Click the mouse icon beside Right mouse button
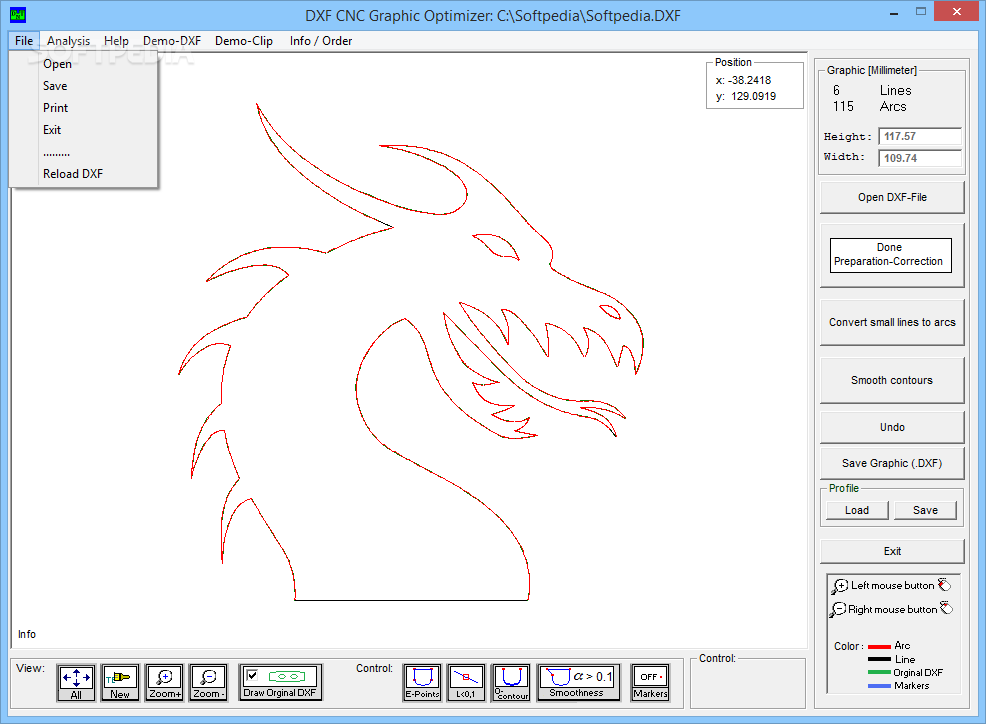986x724 pixels. pos(946,608)
